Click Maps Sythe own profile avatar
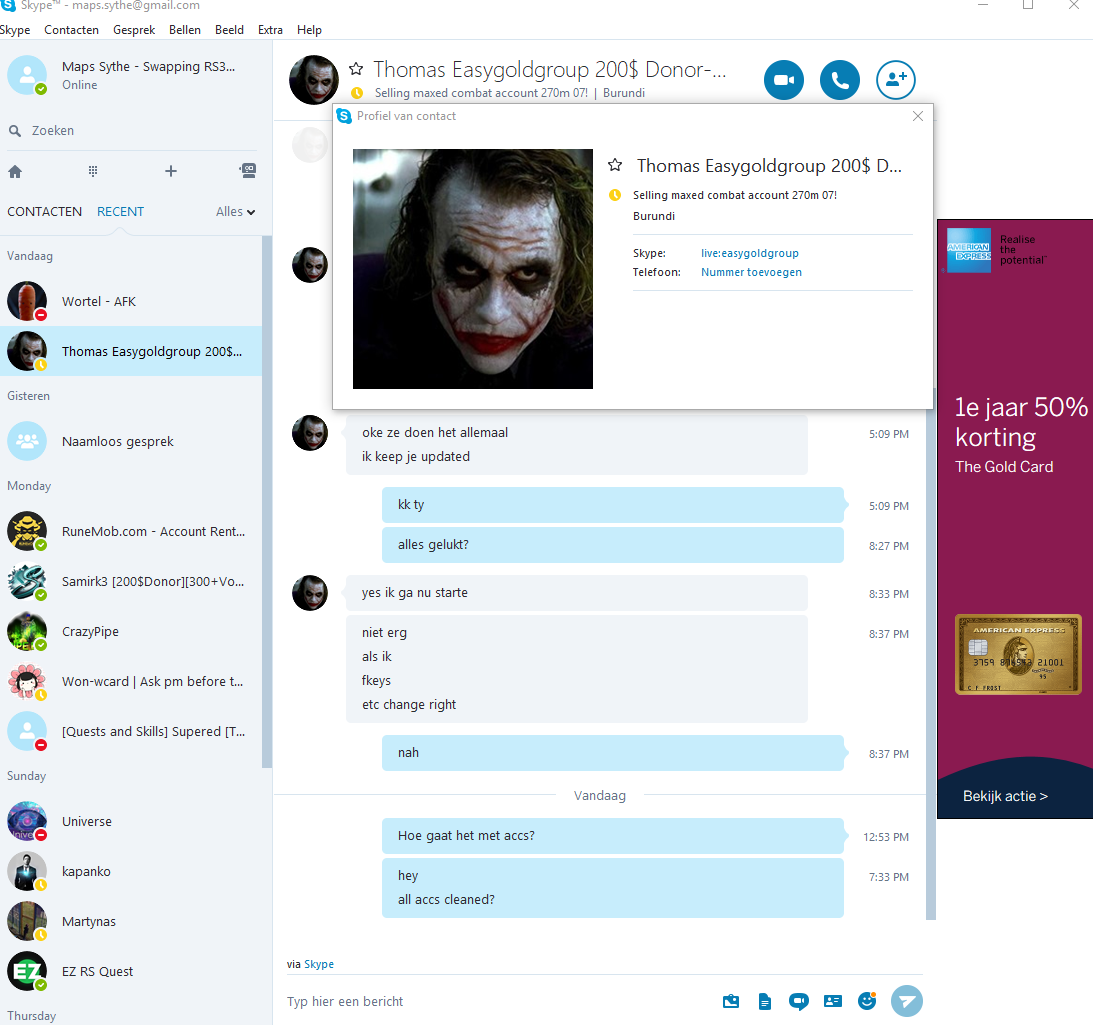1093x1025 pixels. click(x=27, y=75)
